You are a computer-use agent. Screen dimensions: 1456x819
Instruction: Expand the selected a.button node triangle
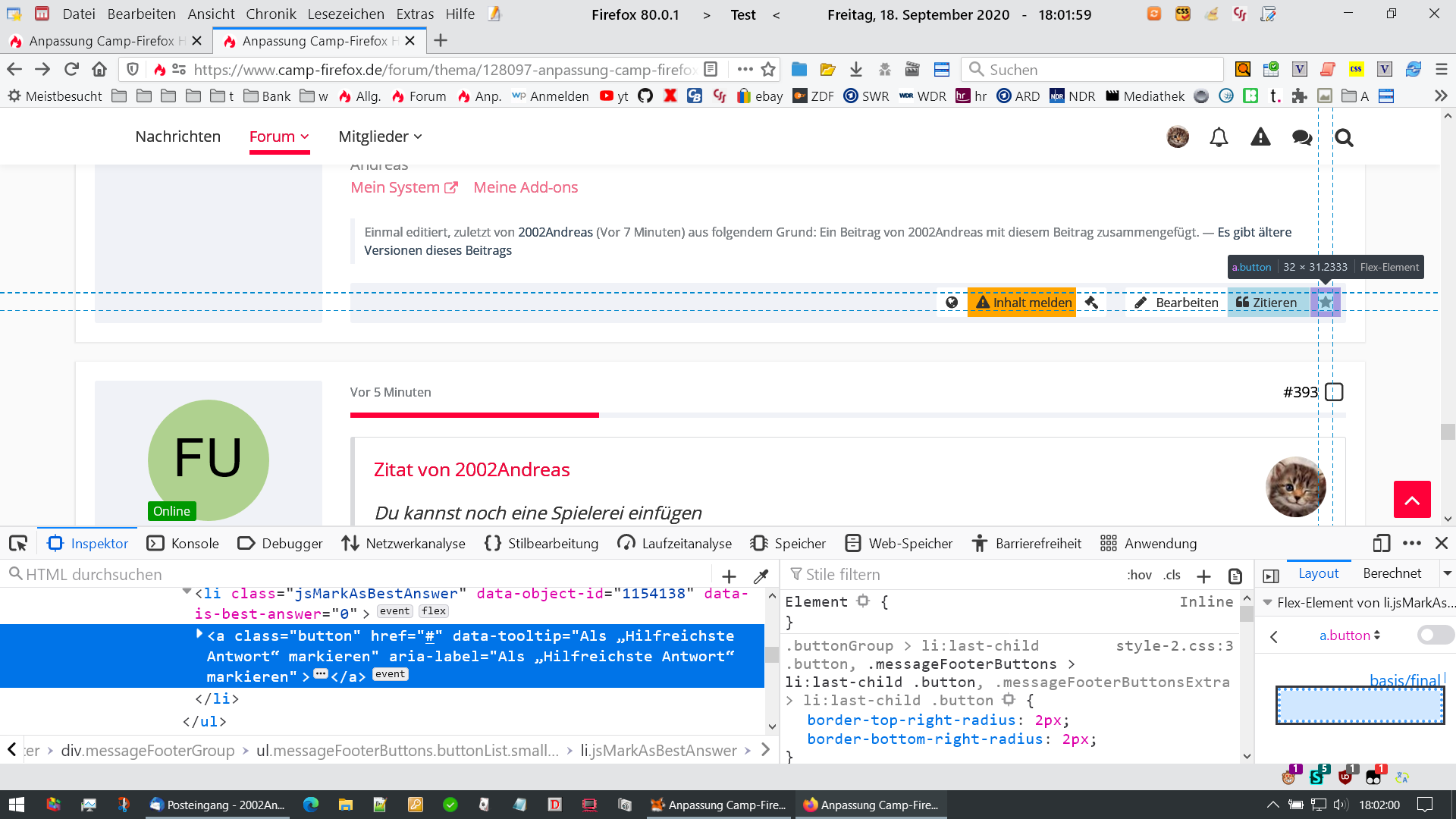(x=199, y=635)
